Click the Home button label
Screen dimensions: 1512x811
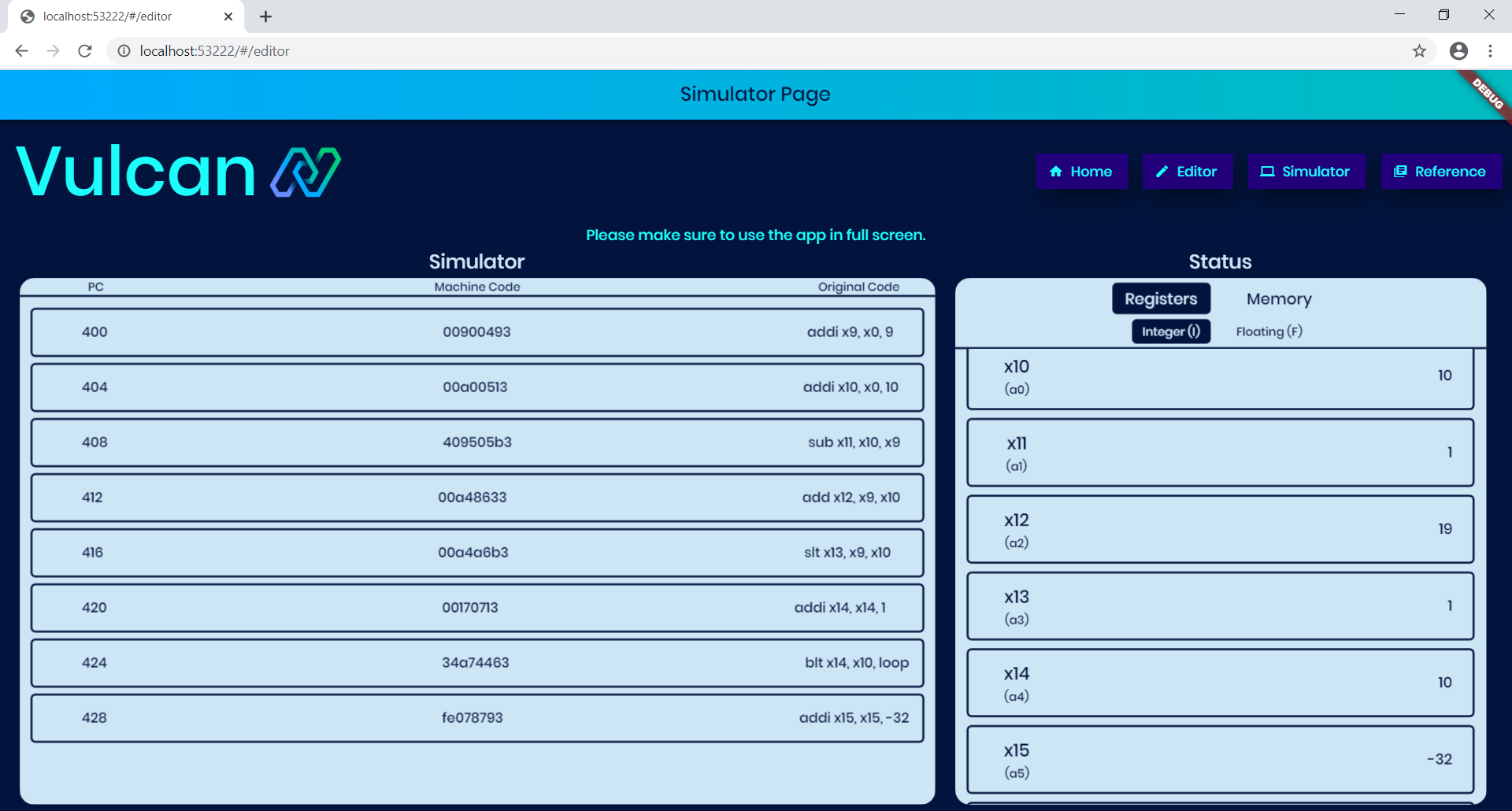click(x=1091, y=172)
